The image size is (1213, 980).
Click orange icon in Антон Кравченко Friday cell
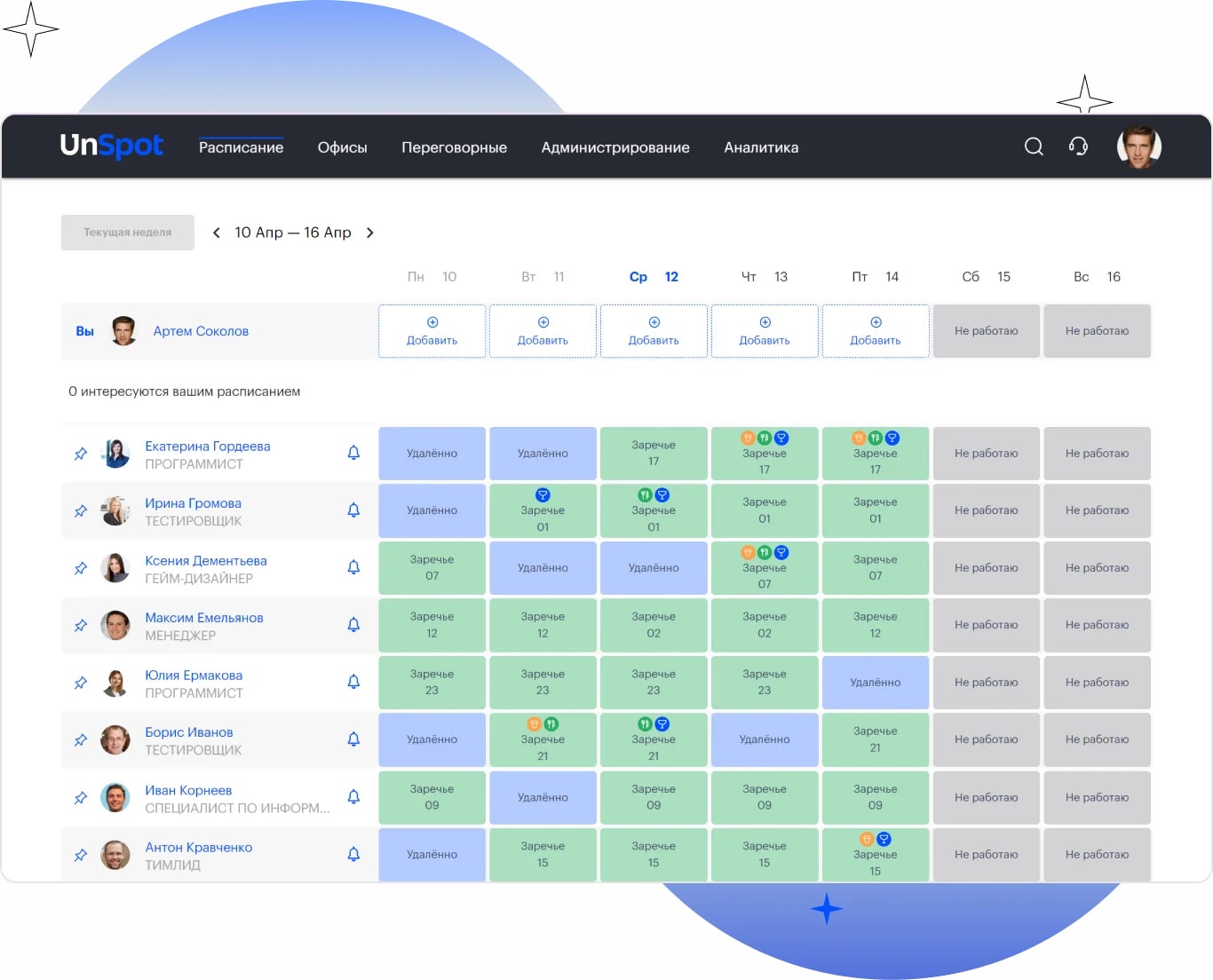tap(867, 839)
